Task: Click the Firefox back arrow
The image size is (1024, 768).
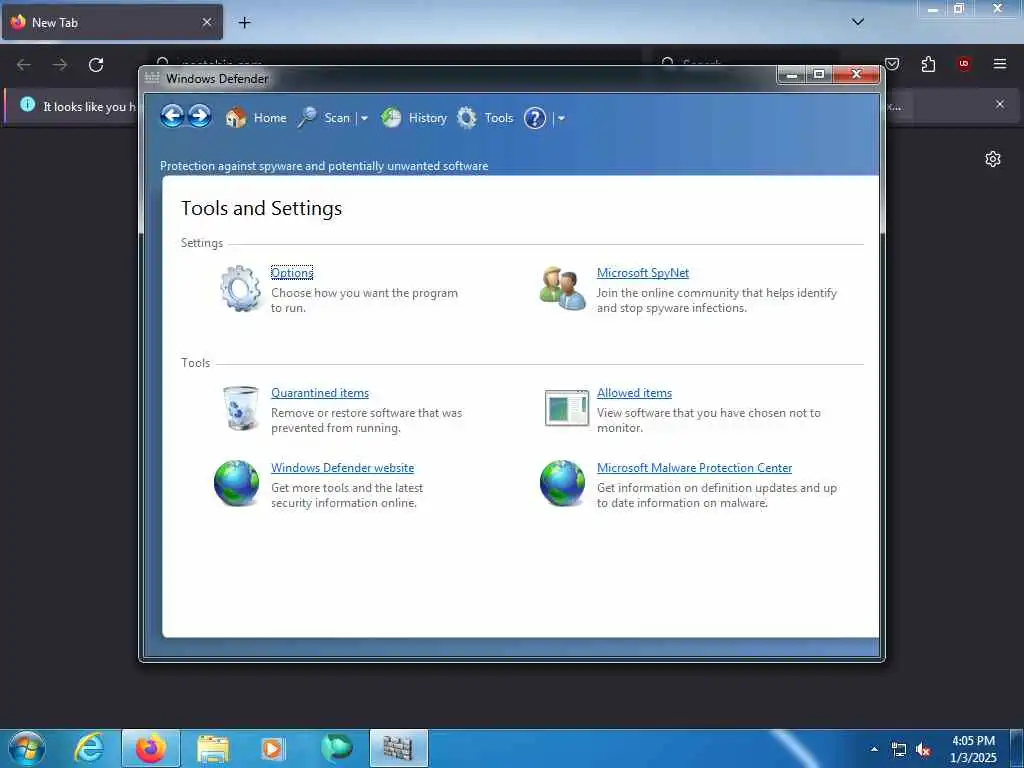Action: coord(24,64)
